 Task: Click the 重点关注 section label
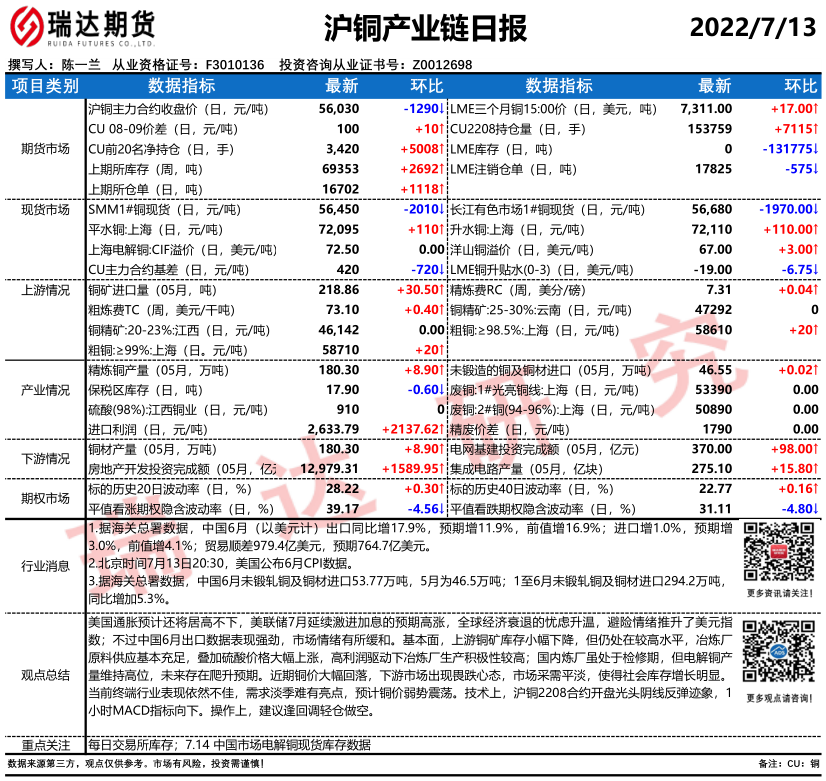click(x=45, y=745)
